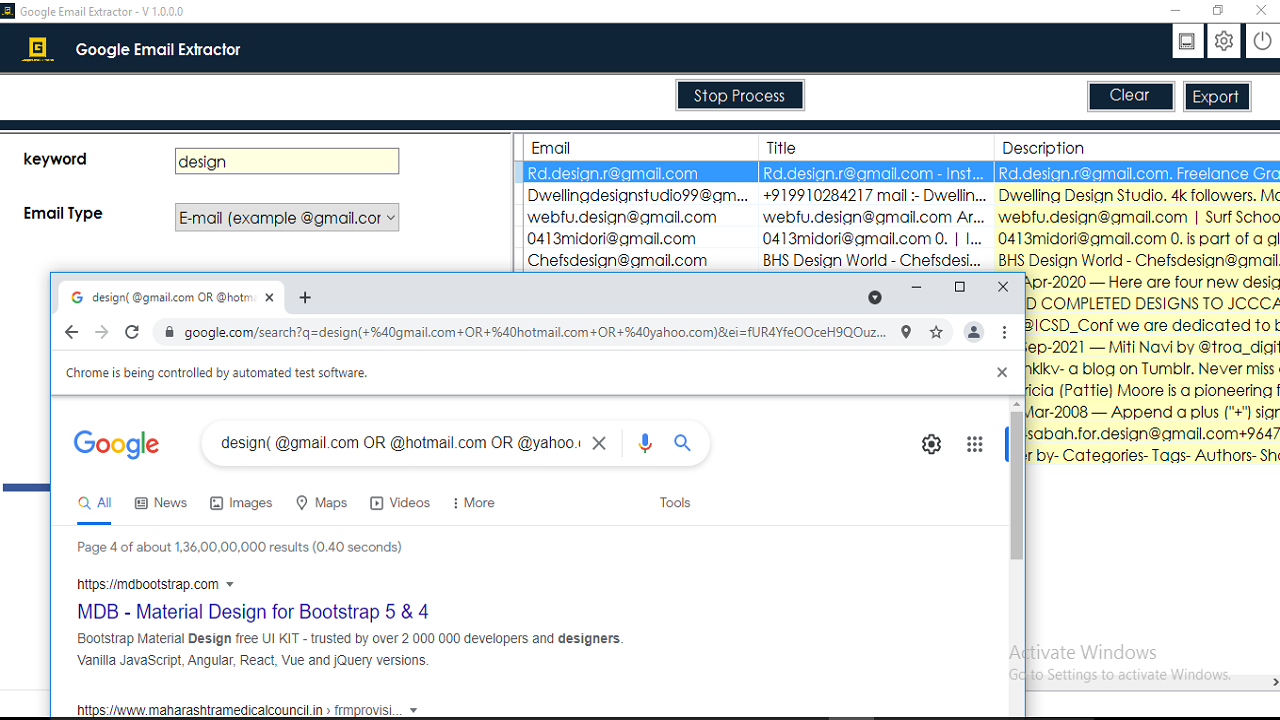Expand the mdbootstrap.com result arrow

pos(229,584)
